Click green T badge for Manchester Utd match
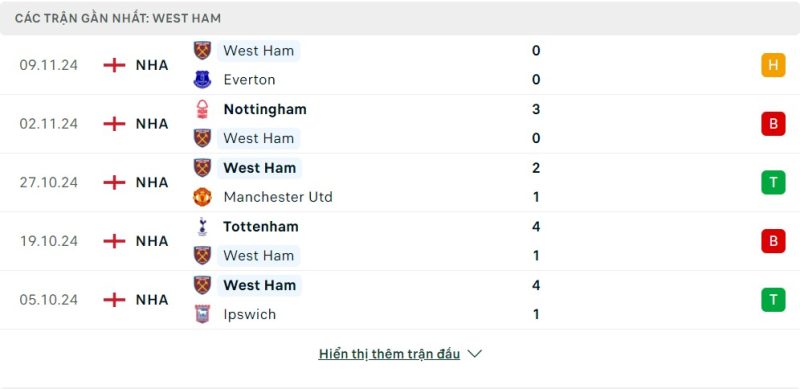The width and height of the screenshot is (800, 389). point(773,183)
